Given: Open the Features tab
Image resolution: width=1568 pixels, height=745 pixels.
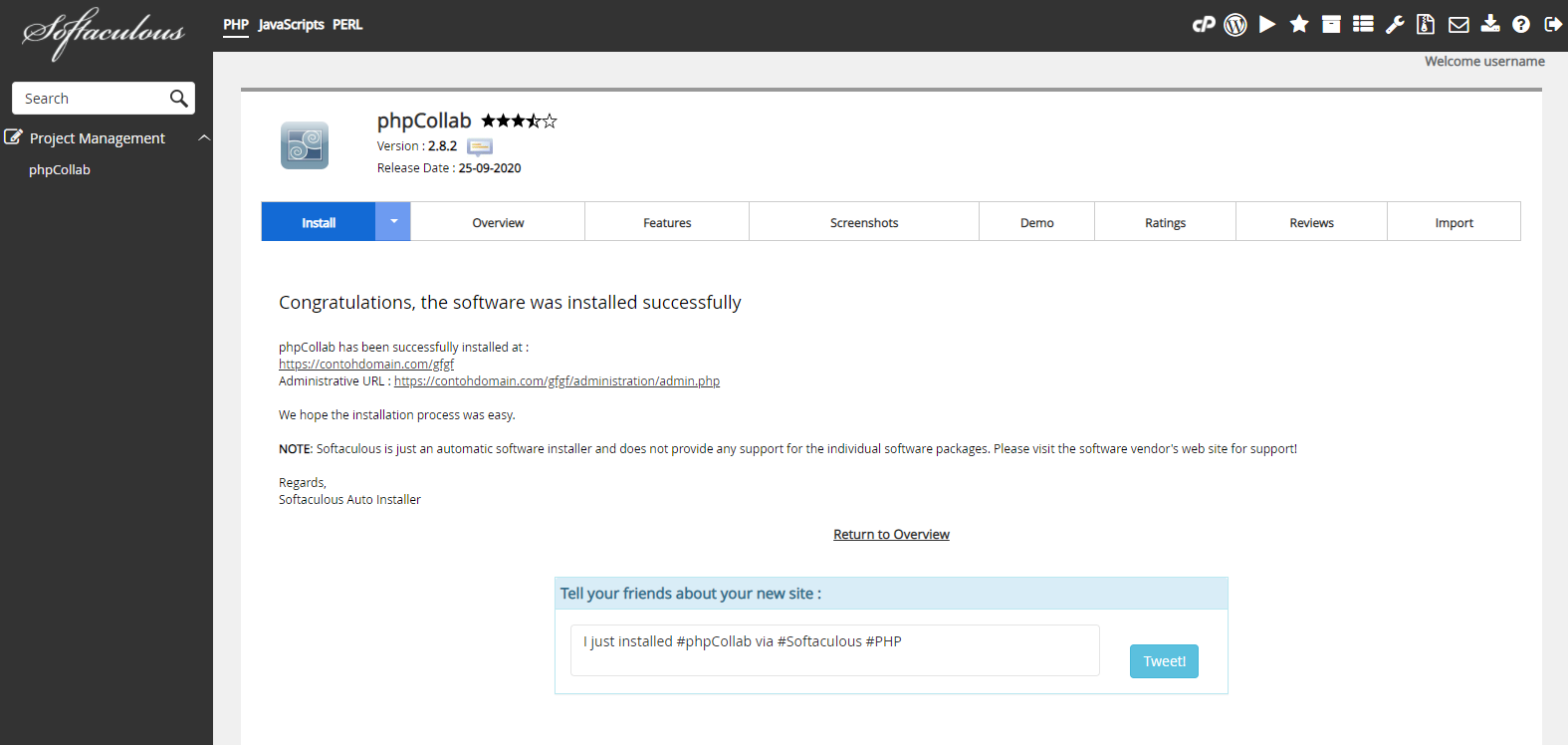Looking at the screenshot, I should (667, 223).
